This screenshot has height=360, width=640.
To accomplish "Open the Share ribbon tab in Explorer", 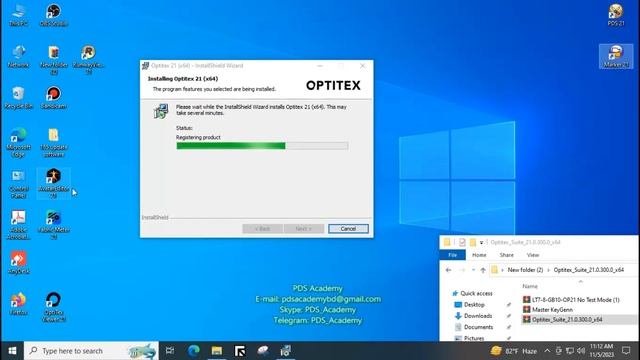I will [x=507, y=255].
